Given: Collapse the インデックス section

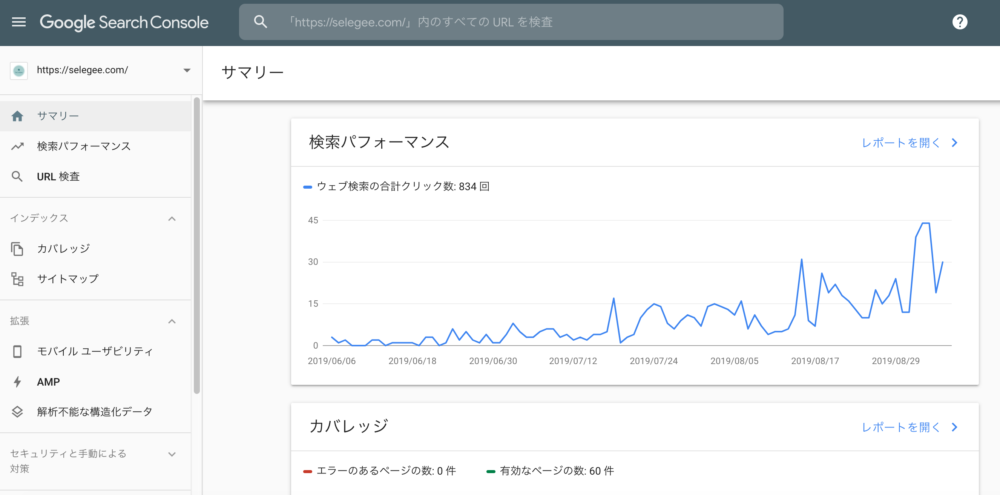Looking at the screenshot, I should click(x=171, y=218).
